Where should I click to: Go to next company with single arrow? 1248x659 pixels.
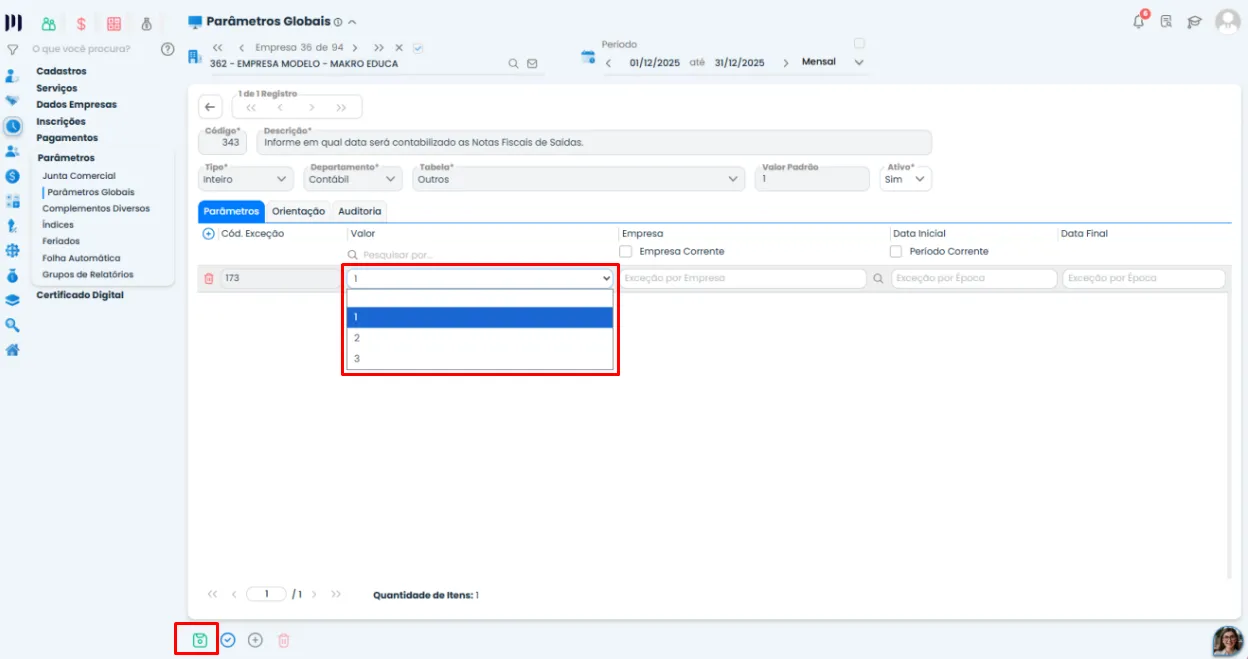pyautogui.click(x=355, y=47)
